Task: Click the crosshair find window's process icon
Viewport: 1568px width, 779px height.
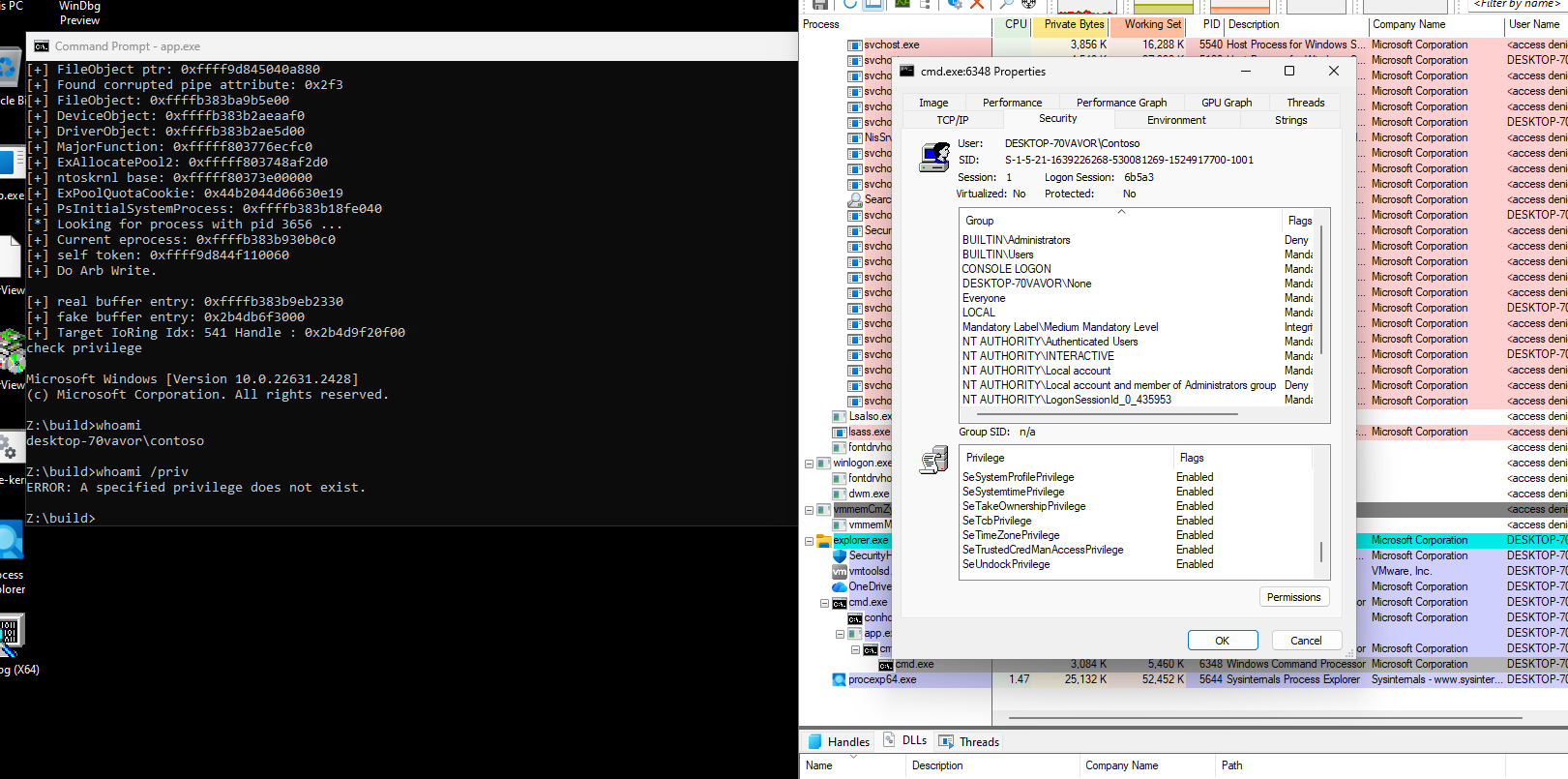Action: tap(1029, 4)
